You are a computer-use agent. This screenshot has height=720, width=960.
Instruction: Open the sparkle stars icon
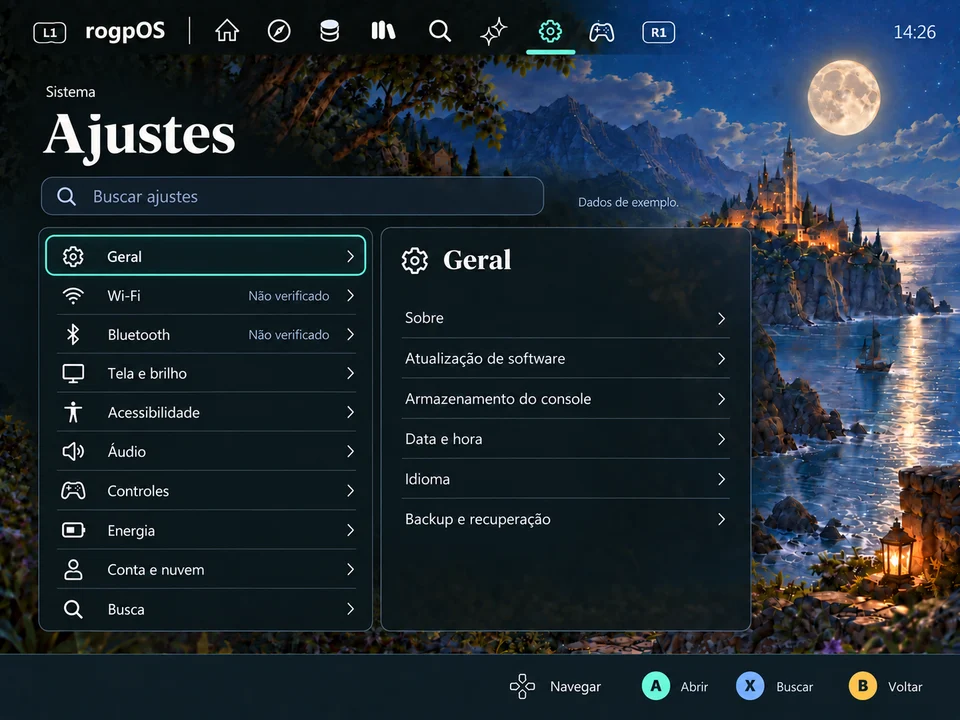(x=493, y=32)
